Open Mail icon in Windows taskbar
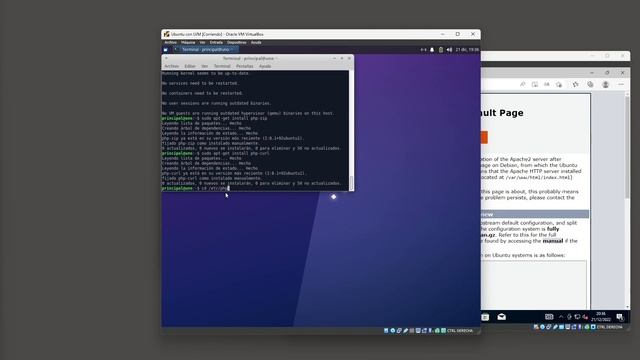 pyautogui.click(x=502, y=317)
